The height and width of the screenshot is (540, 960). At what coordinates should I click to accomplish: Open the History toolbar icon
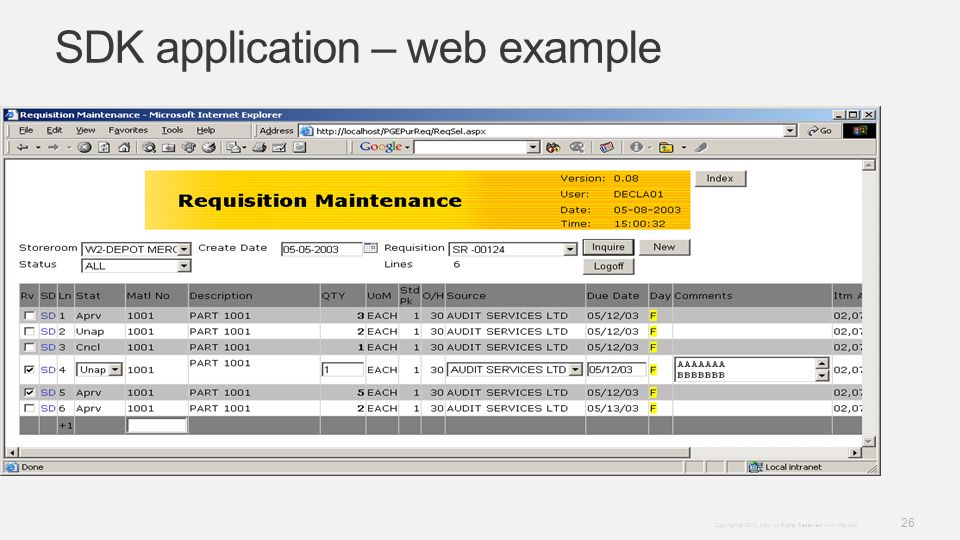(209, 148)
